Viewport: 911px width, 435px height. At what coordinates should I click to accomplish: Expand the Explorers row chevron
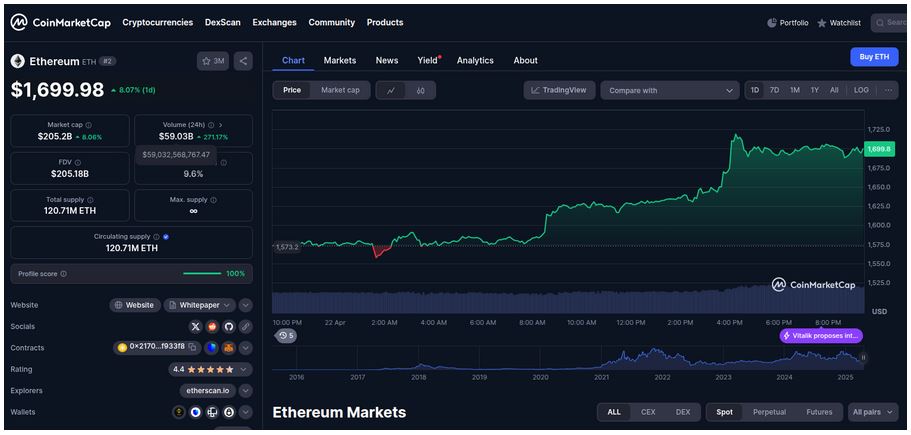[245, 391]
